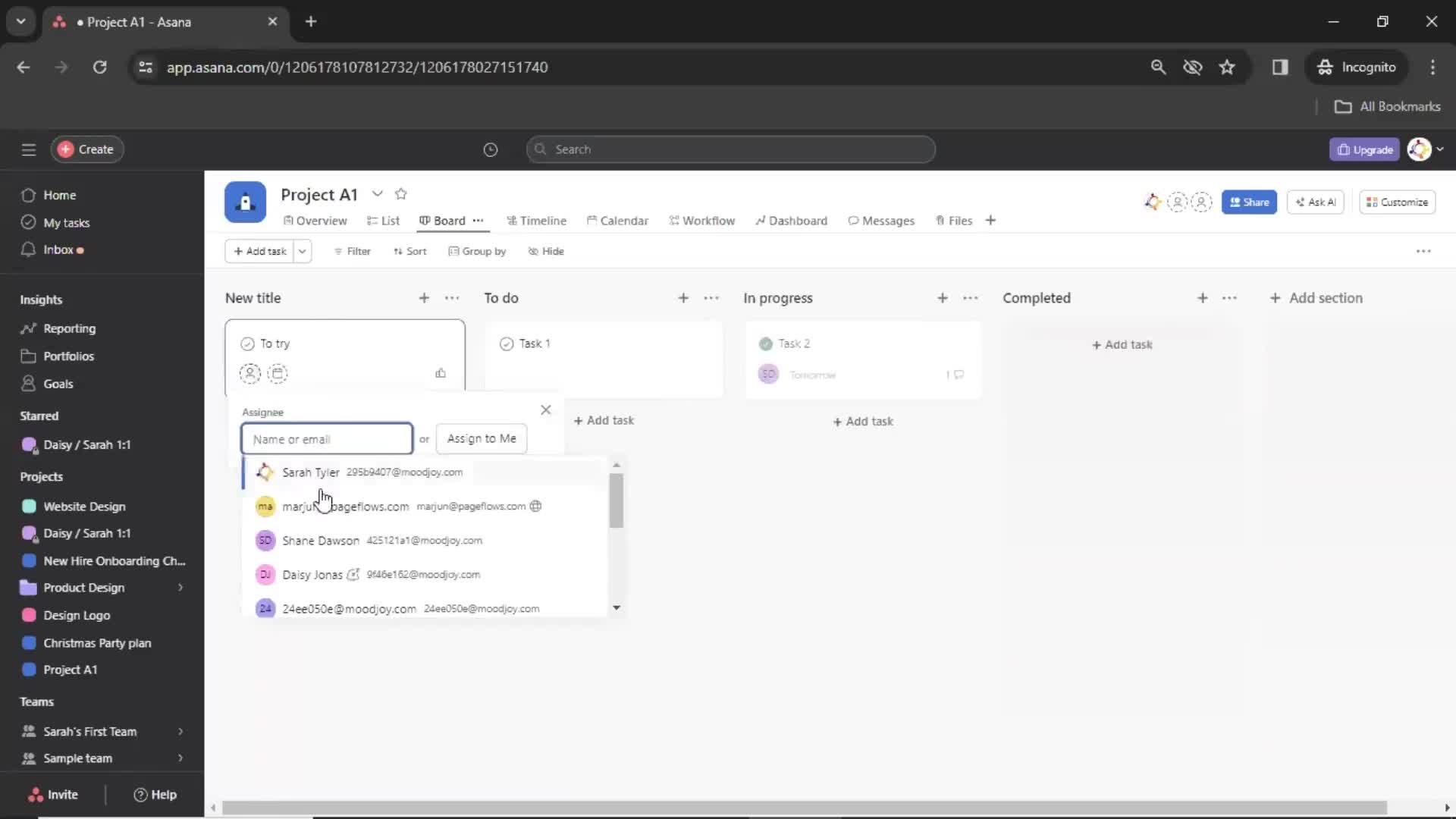Expand the Product Design project

pos(180,588)
